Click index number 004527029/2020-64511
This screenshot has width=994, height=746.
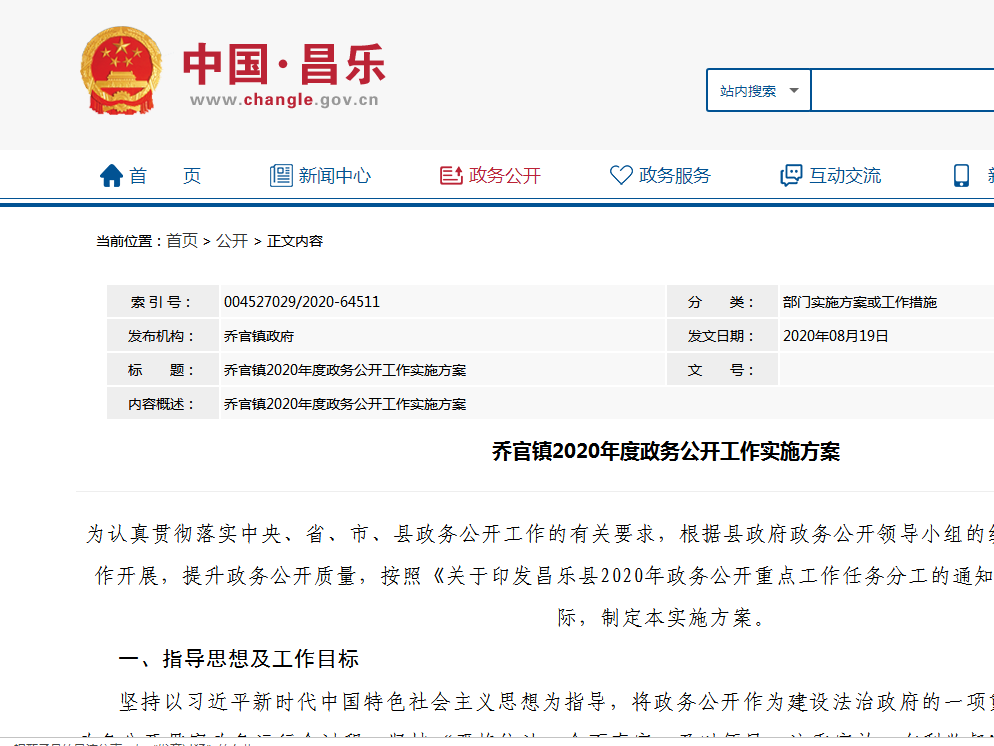coord(302,302)
